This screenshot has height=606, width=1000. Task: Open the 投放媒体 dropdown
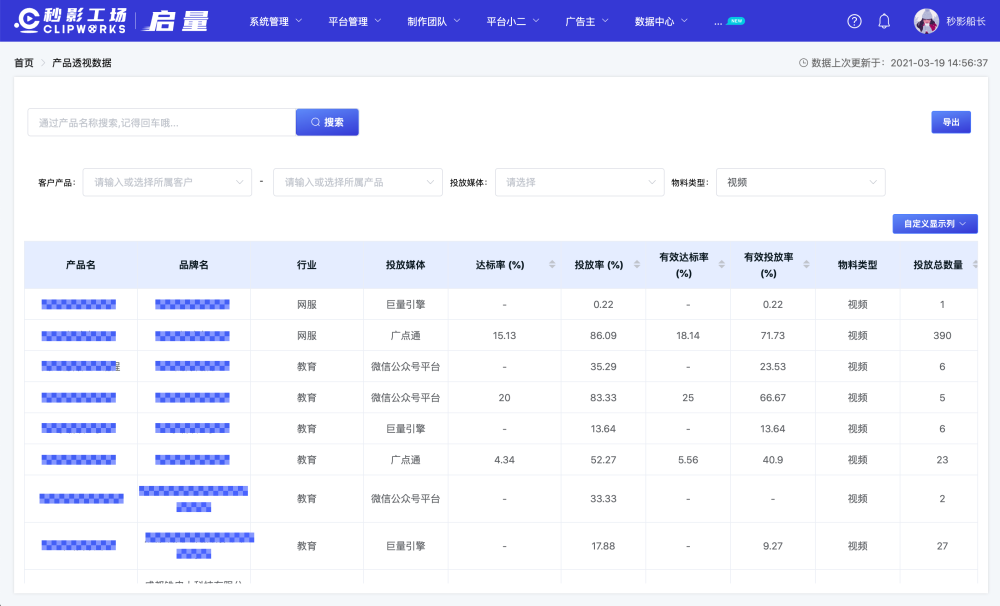coord(580,182)
